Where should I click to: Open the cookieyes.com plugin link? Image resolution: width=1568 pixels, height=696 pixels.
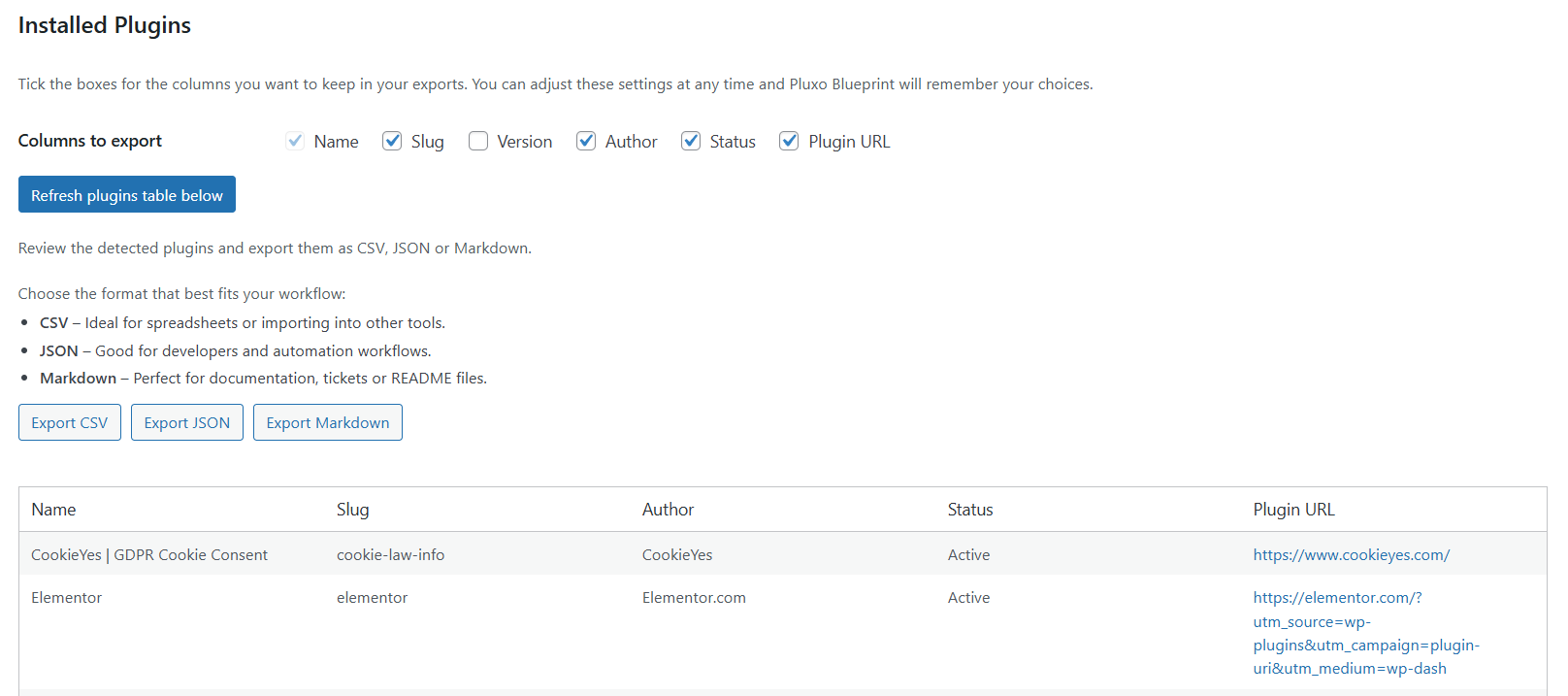coord(1351,555)
